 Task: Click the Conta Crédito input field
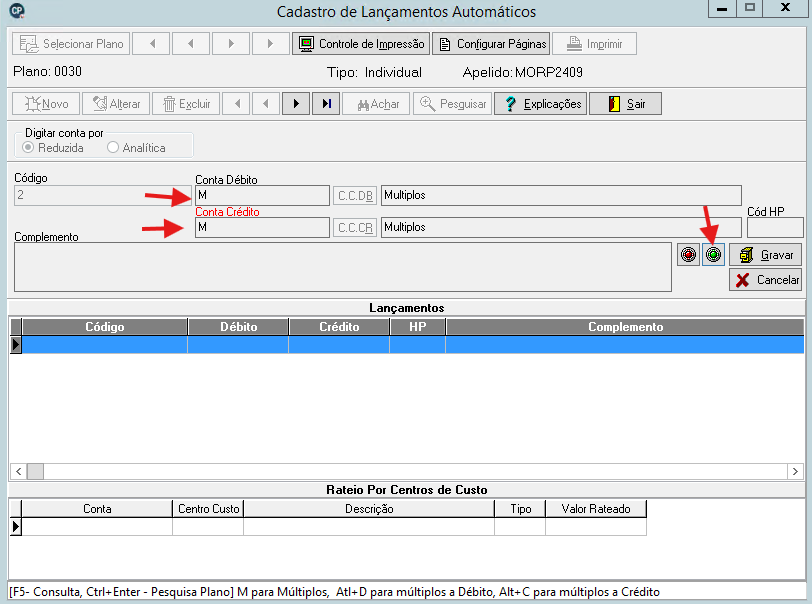pos(262,227)
